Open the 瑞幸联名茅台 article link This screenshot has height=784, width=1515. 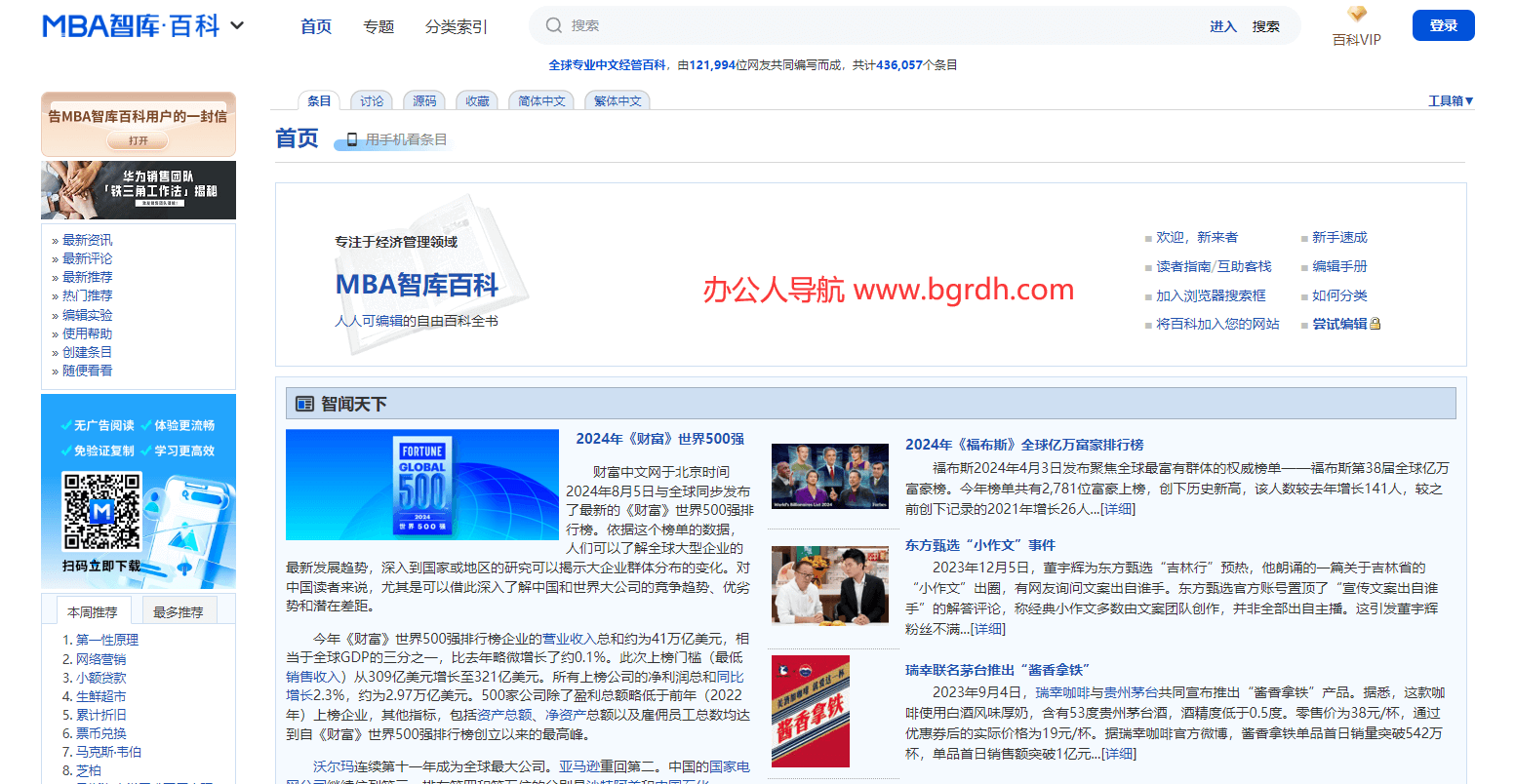point(996,670)
